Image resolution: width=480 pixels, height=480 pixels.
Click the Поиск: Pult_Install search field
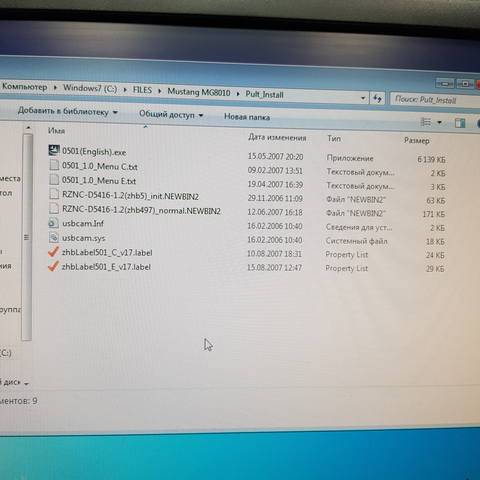pos(435,100)
